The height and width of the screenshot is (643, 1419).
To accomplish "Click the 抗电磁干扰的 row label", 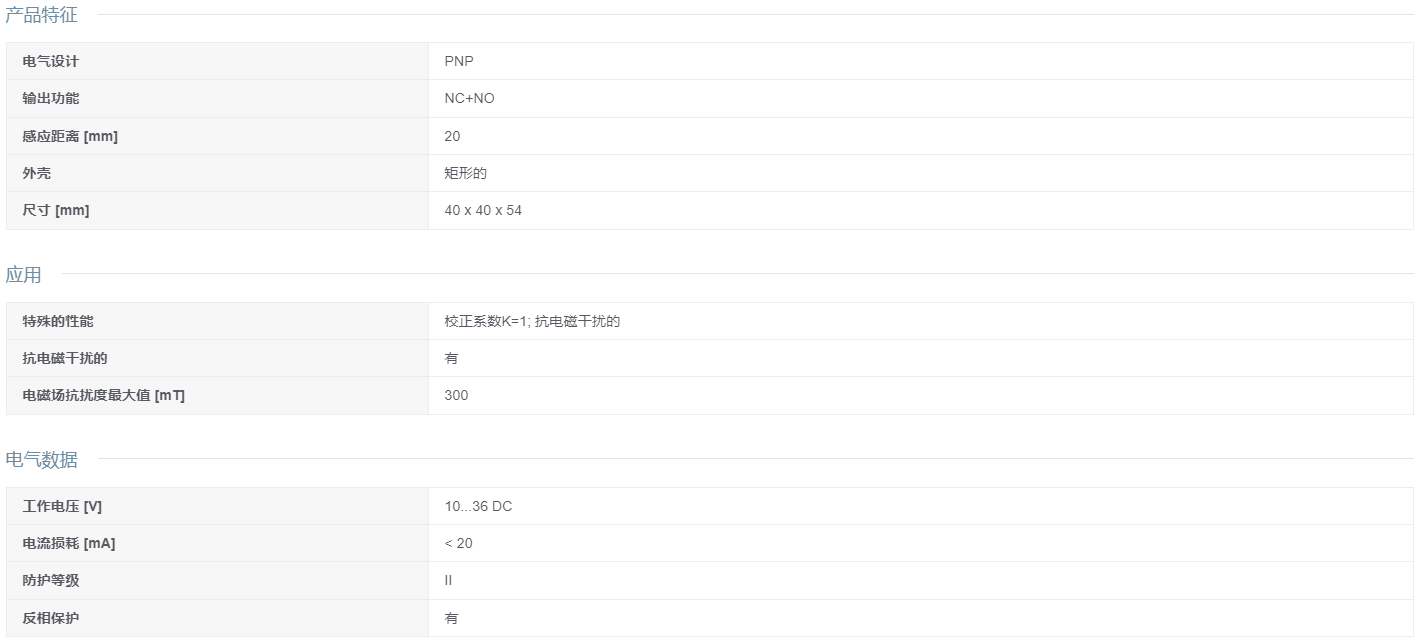I will point(65,358).
